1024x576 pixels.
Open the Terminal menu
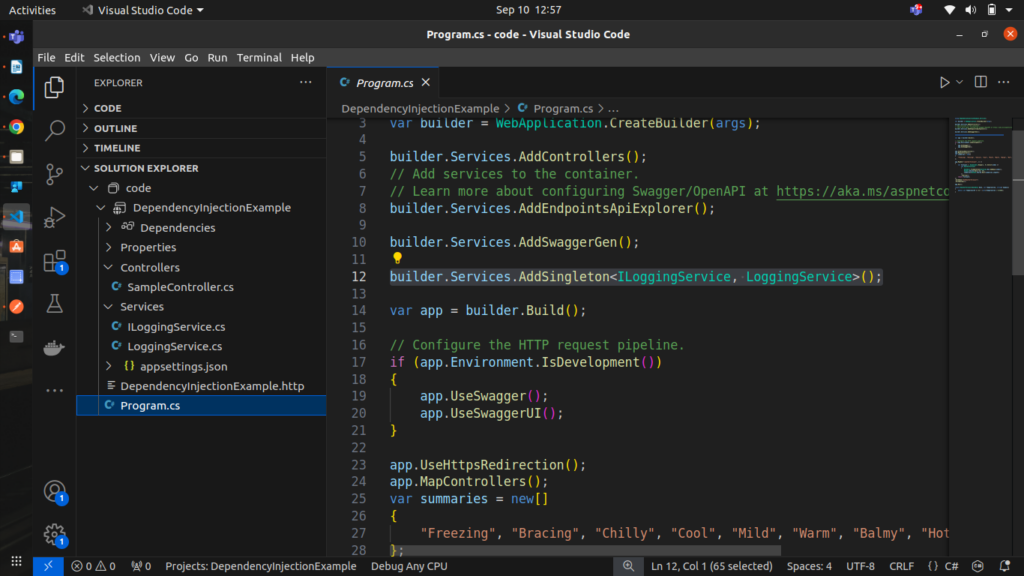coord(259,58)
